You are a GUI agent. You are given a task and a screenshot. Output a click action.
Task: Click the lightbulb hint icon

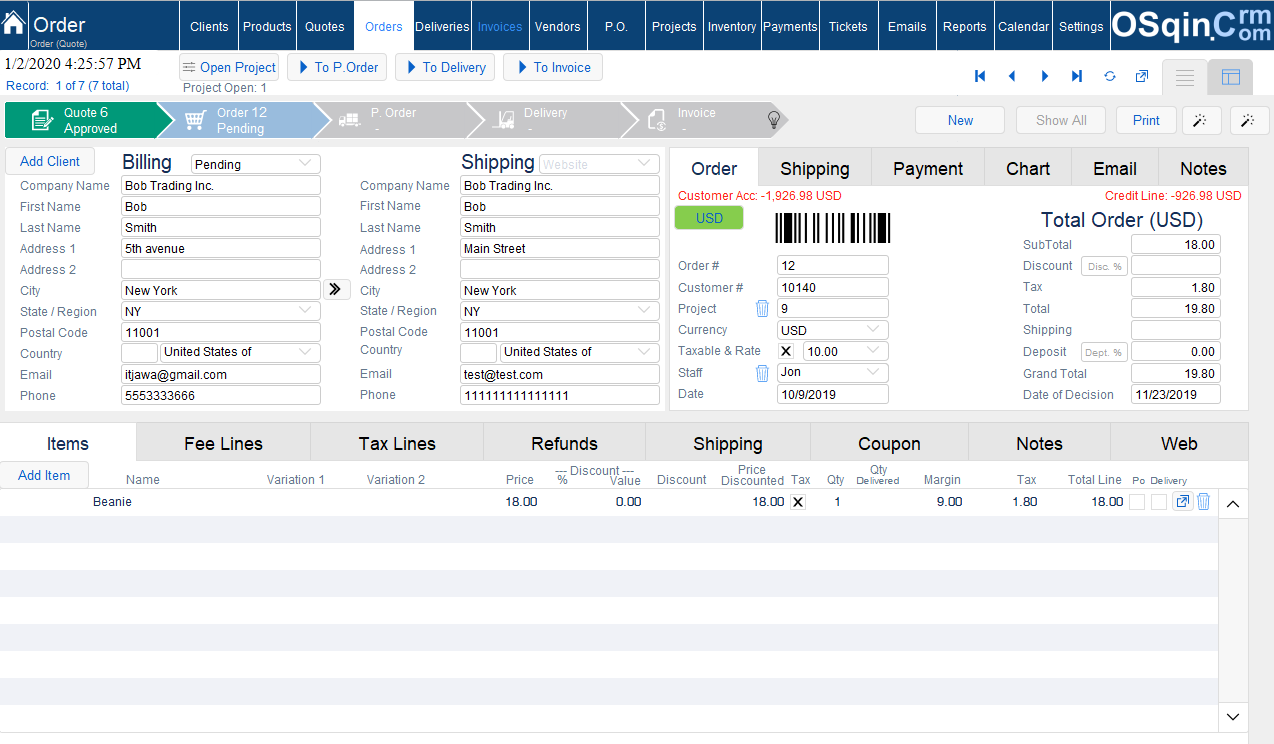774,120
